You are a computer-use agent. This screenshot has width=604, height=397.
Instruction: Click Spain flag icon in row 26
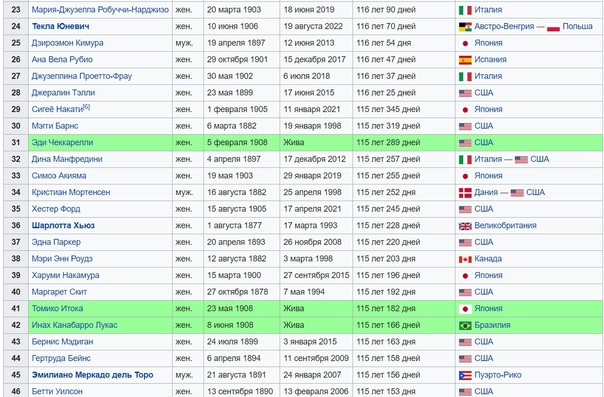click(465, 60)
